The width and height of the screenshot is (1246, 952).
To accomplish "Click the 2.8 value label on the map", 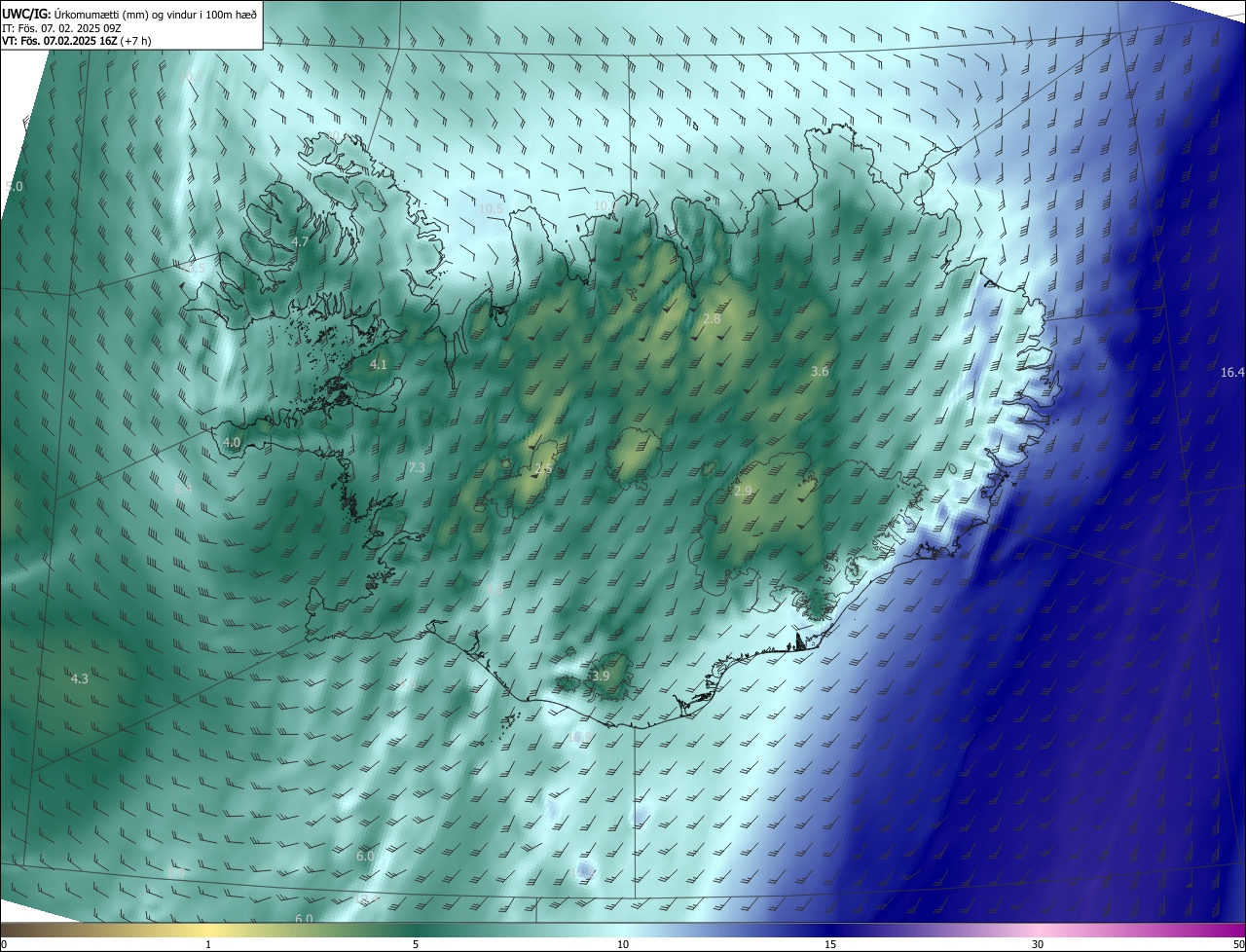I will [x=712, y=318].
